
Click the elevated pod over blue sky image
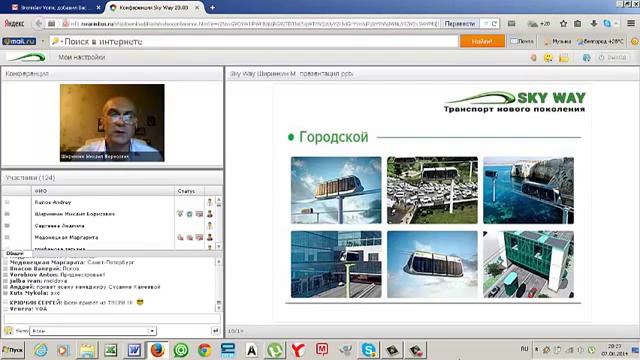click(x=336, y=190)
